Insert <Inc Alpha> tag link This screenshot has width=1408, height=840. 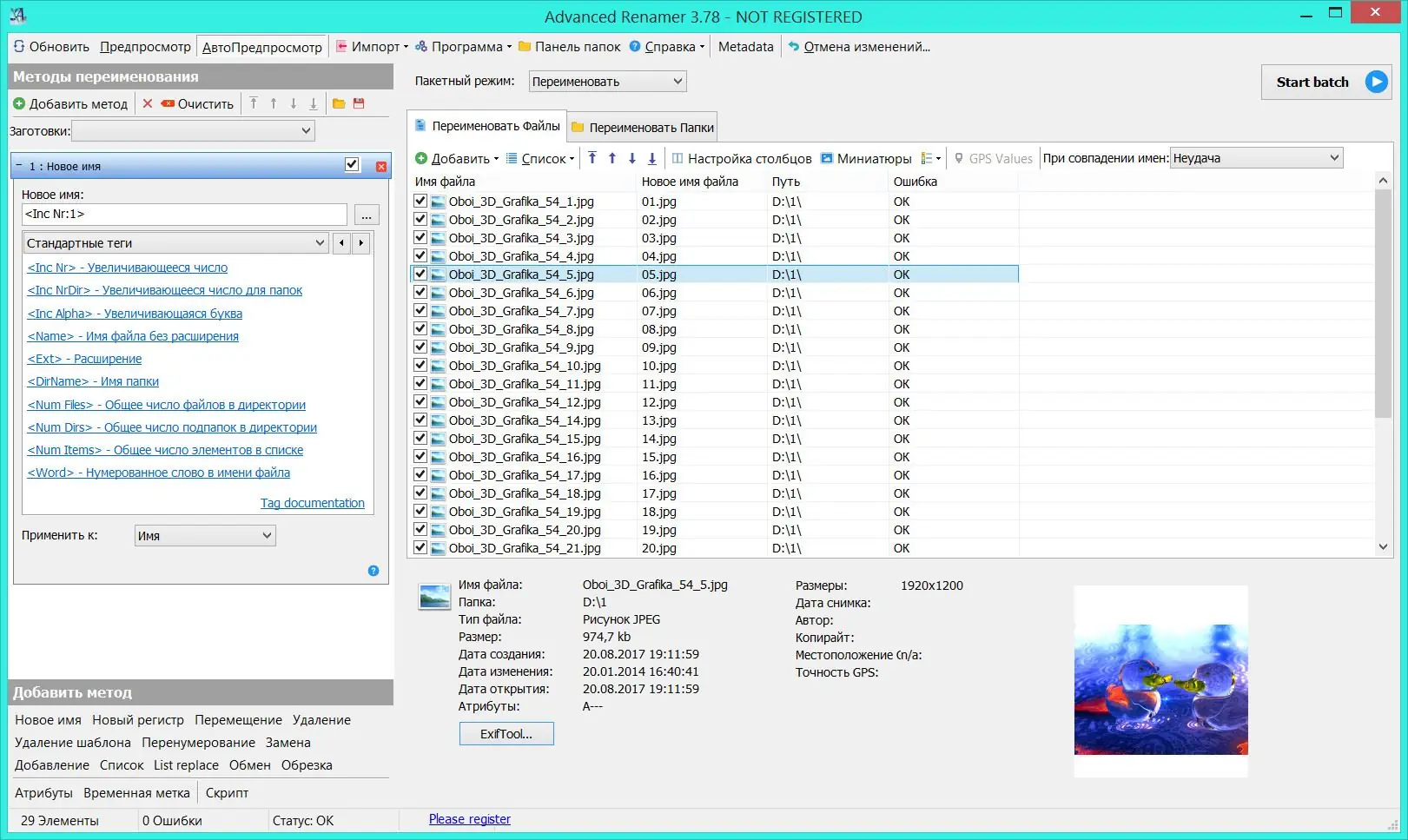135,314
